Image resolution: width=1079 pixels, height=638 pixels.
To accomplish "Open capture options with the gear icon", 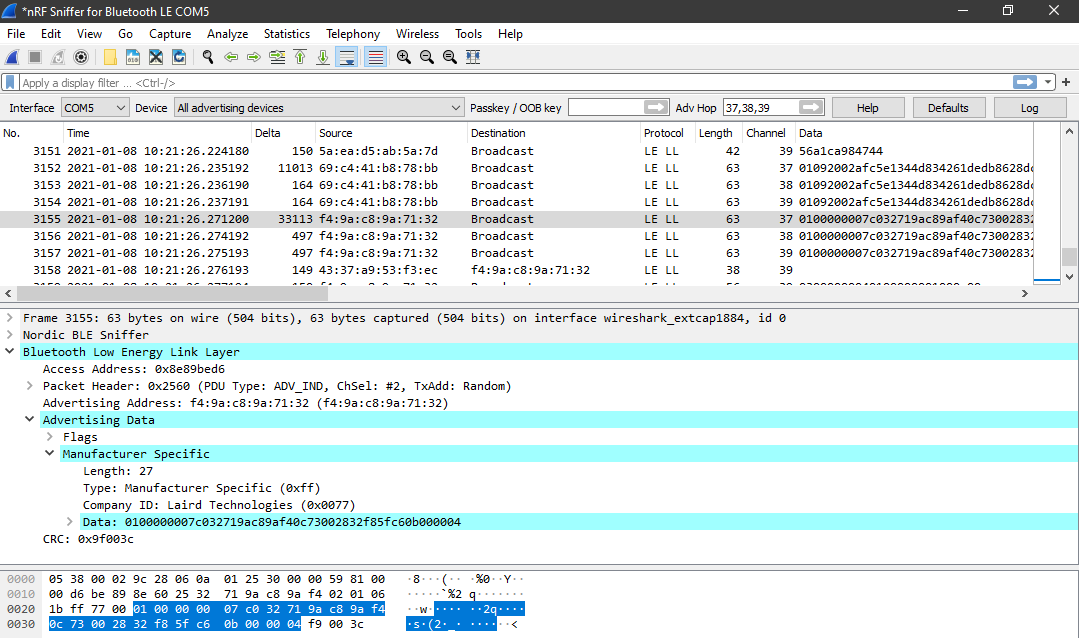I will [81, 57].
